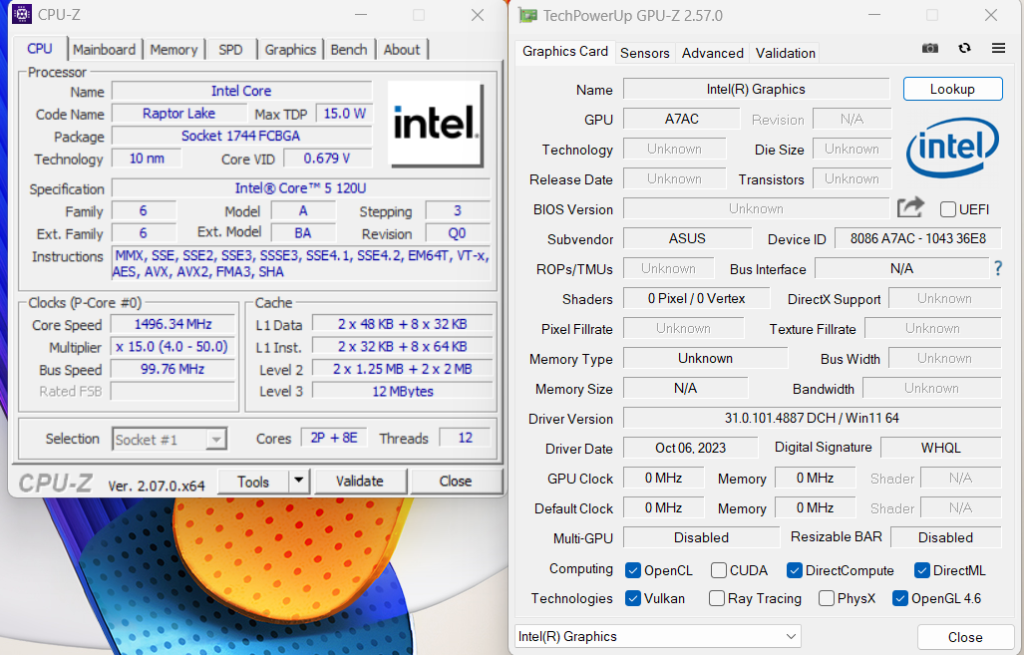The image size is (1024, 655).
Task: Click the Intel logo in GPU-Z
Action: click(951, 149)
